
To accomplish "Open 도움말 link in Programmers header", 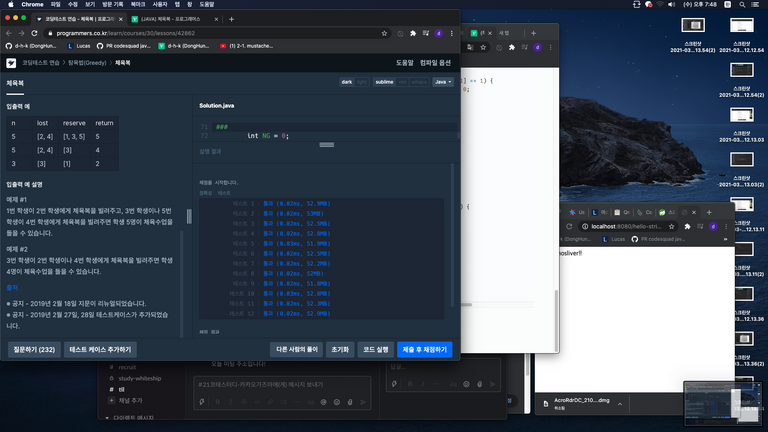I will (x=405, y=63).
